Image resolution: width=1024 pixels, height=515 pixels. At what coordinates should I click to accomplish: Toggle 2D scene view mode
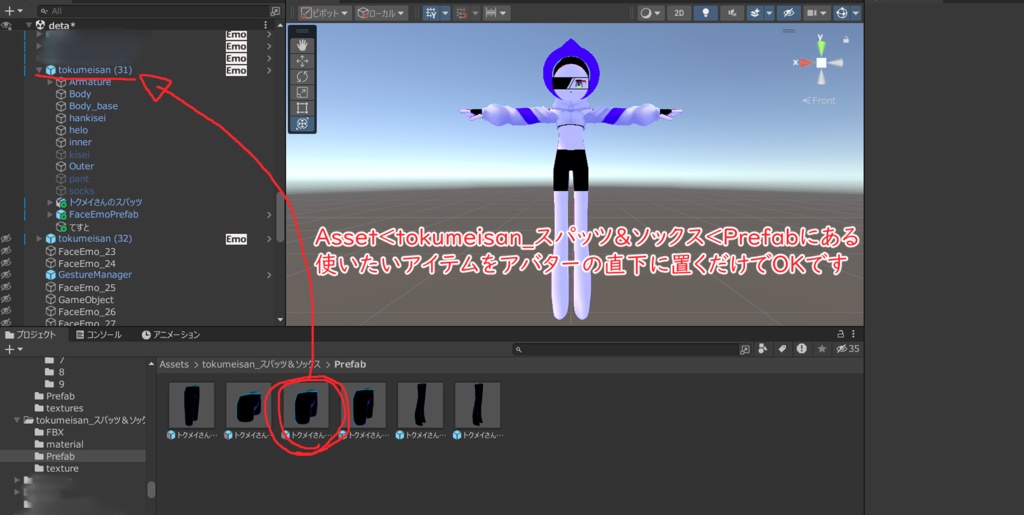(679, 12)
